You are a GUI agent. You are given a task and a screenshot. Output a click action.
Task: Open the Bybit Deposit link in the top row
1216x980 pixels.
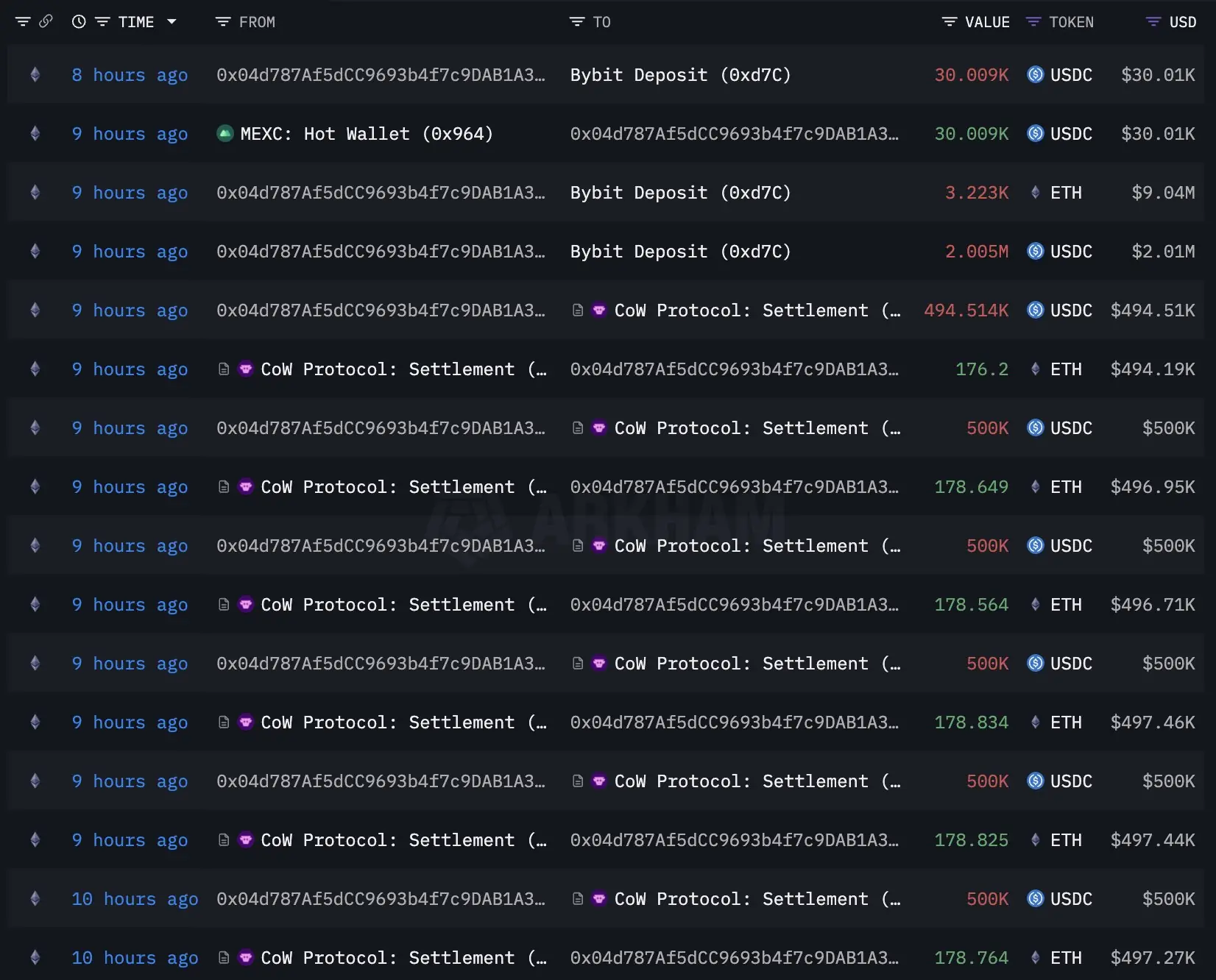pos(680,75)
